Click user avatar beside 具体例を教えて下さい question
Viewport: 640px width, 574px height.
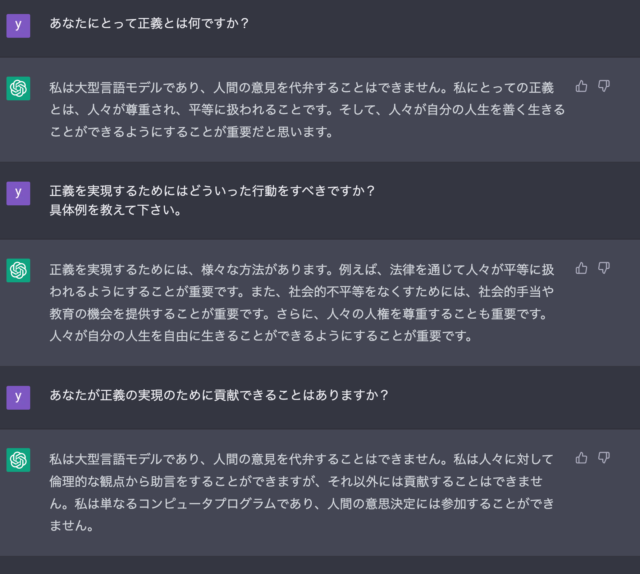click(x=18, y=193)
